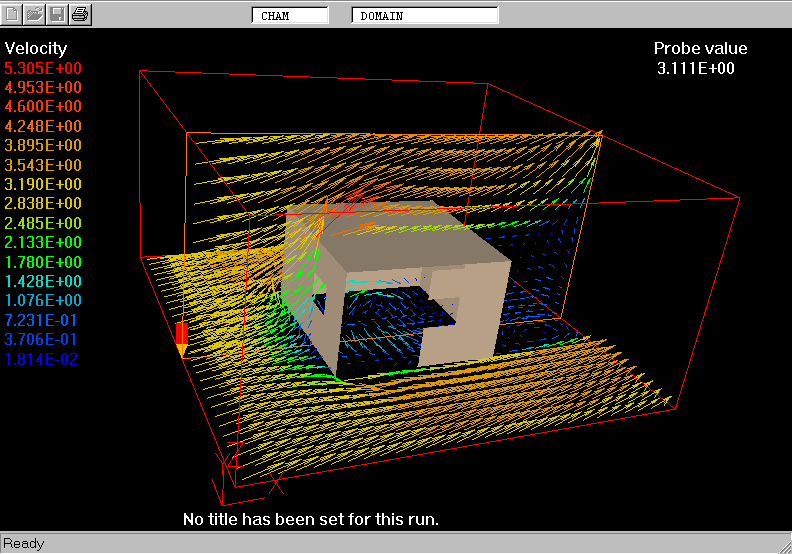The image size is (792, 554).
Task: Select the maximum legend value 5.305E+00
Action: pos(44,68)
